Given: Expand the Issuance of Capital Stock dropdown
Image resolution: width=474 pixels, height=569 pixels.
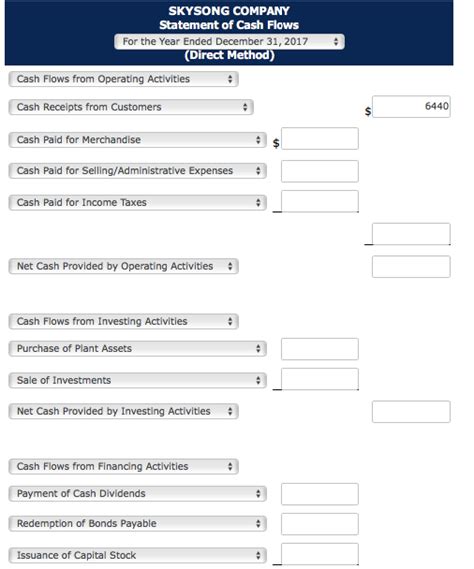Looking at the screenshot, I should click(138, 555).
